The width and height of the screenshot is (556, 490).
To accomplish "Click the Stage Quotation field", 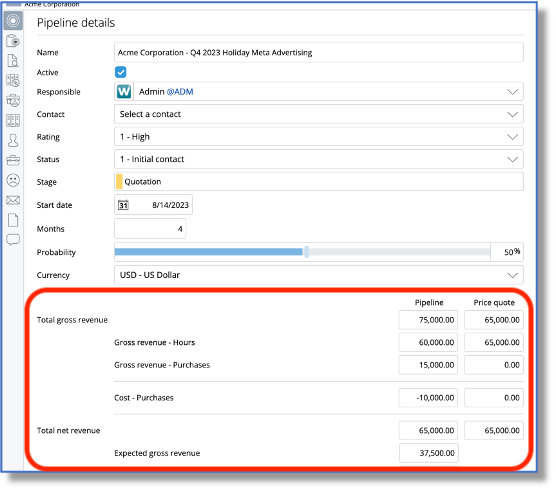I will point(318,182).
